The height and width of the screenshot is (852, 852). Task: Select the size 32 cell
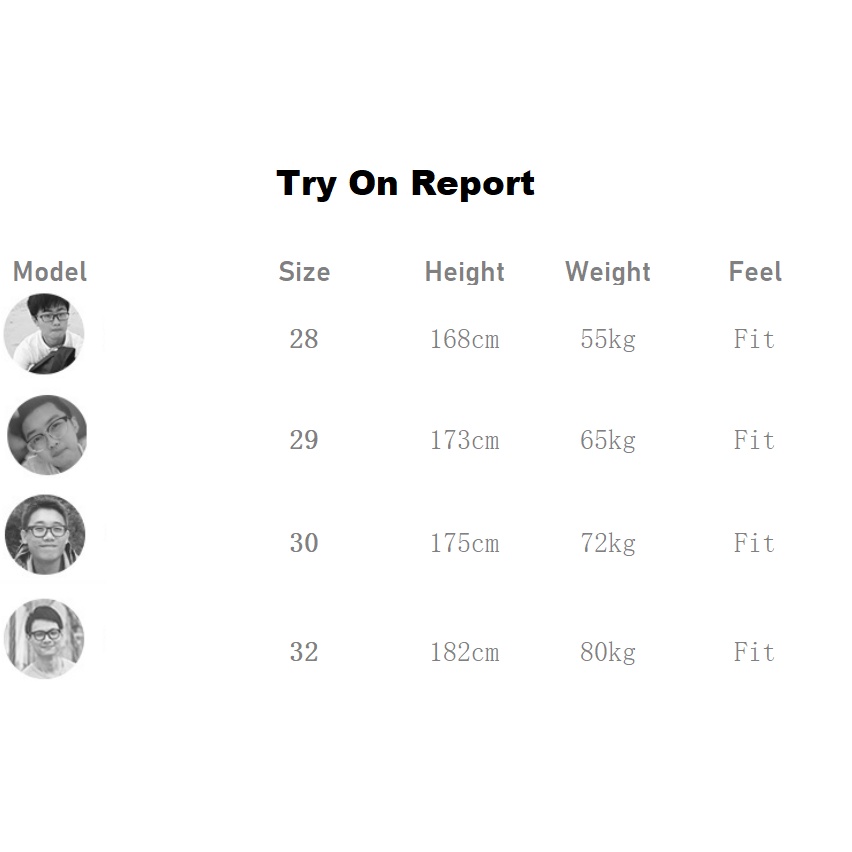[304, 653]
